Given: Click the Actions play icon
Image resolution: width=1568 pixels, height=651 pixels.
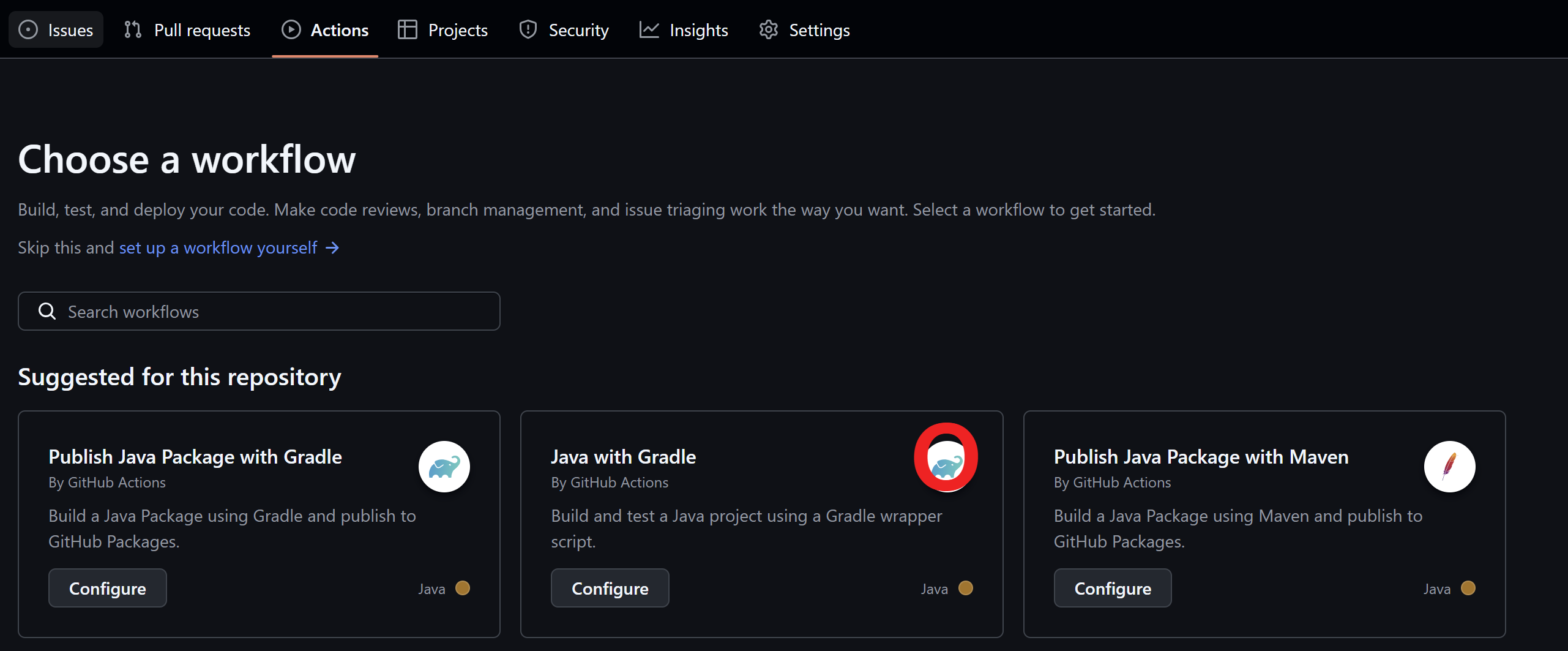Looking at the screenshot, I should 291,29.
